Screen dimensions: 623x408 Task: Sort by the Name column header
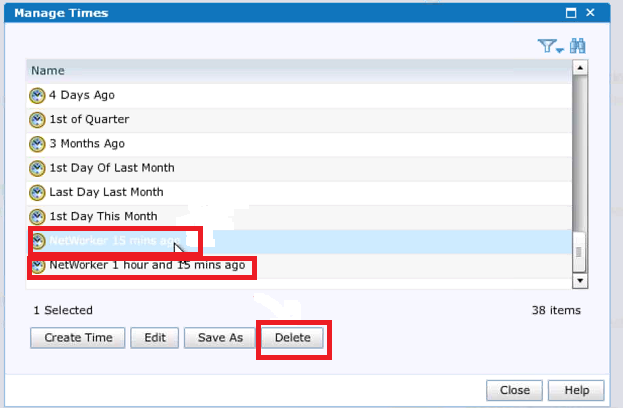(299, 71)
